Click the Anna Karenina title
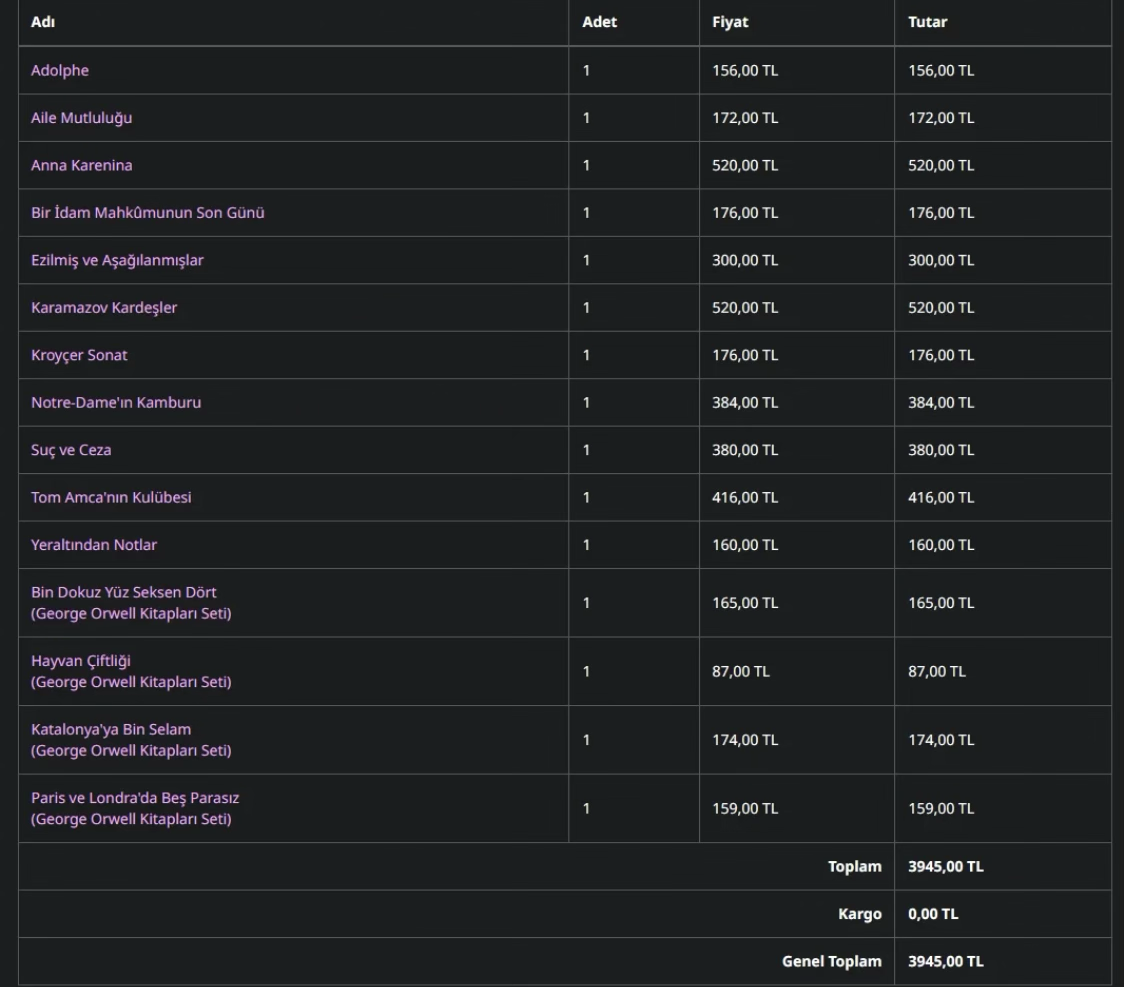The image size is (1124, 987). pos(81,165)
